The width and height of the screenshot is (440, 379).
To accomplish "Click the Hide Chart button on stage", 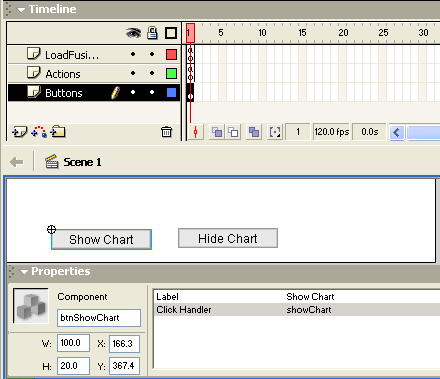I will [228, 238].
